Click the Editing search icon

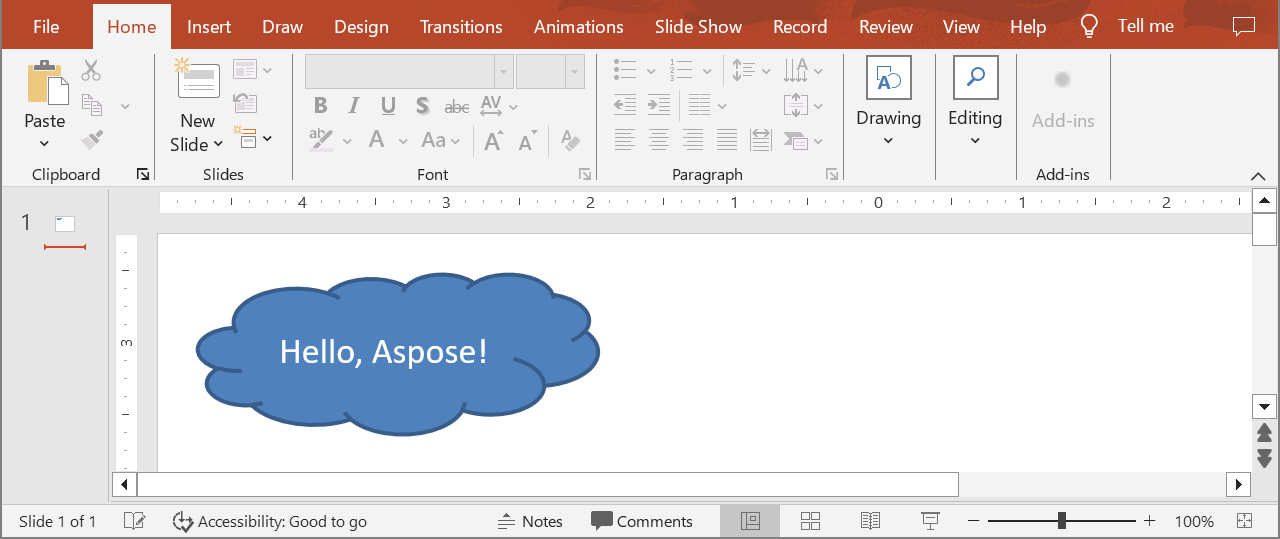click(x=975, y=78)
